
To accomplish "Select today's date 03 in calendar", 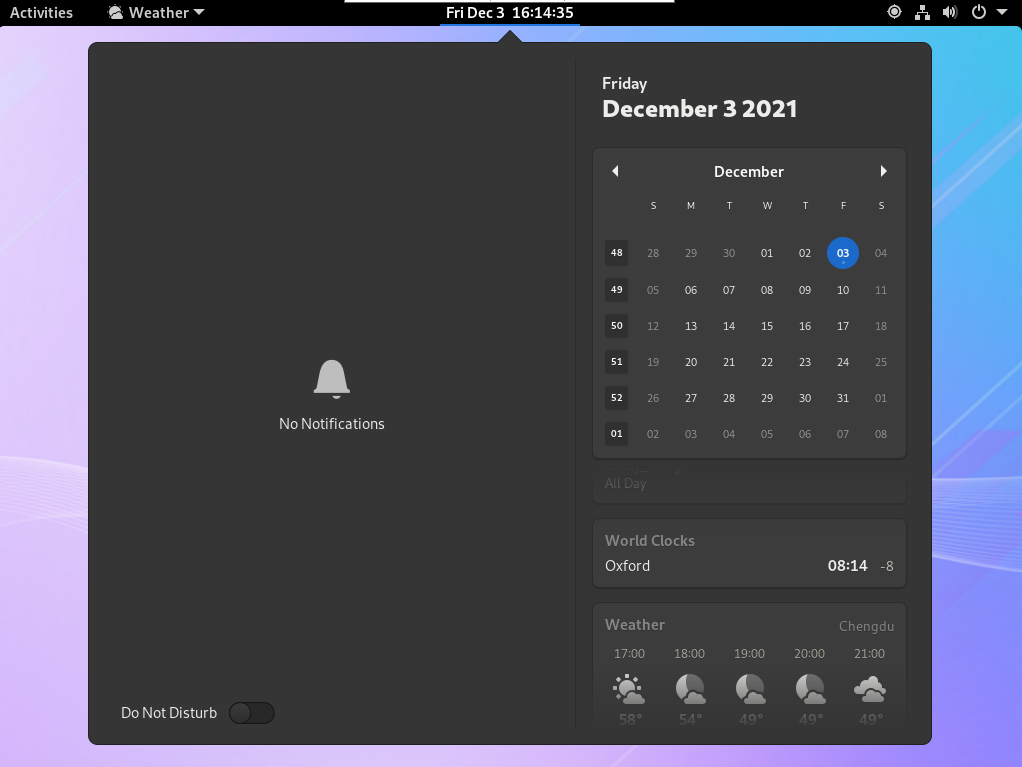I will pyautogui.click(x=842, y=253).
